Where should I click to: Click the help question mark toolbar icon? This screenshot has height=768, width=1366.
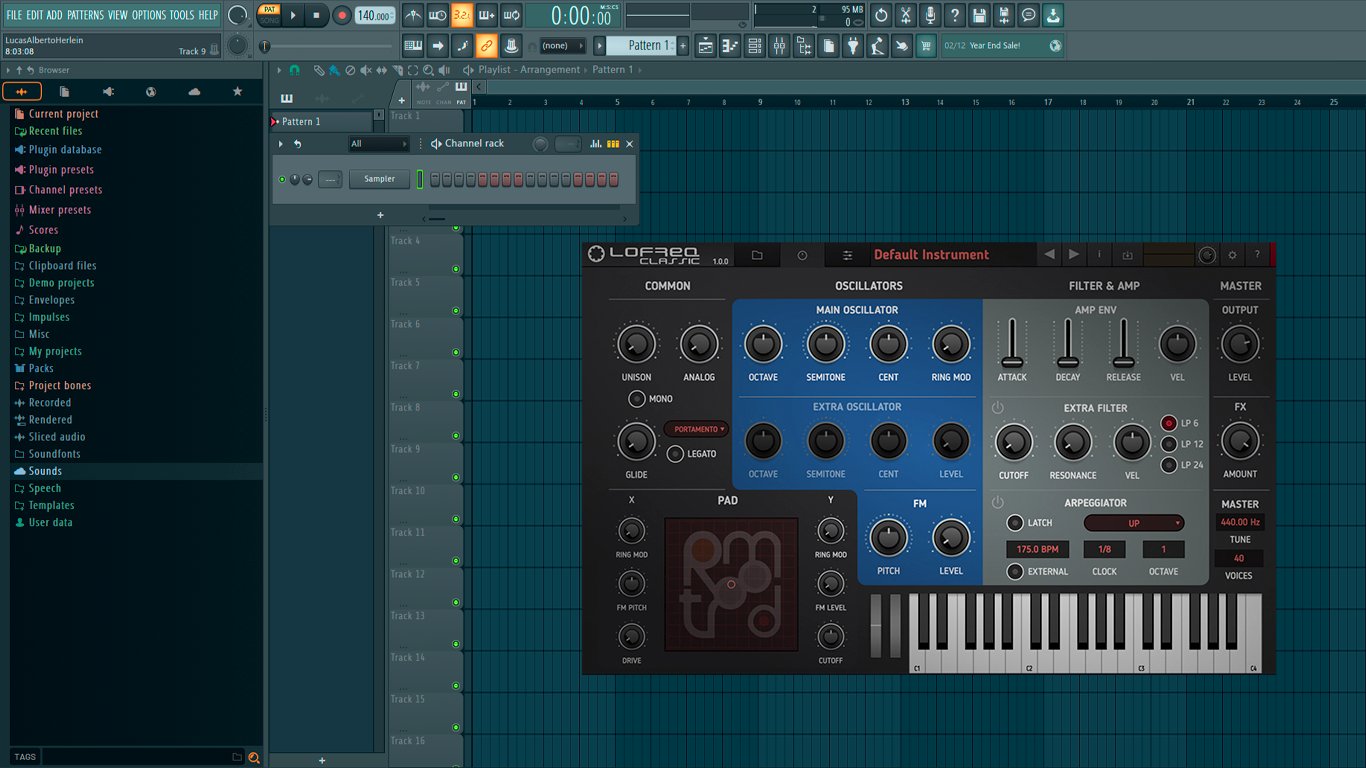tap(955, 15)
